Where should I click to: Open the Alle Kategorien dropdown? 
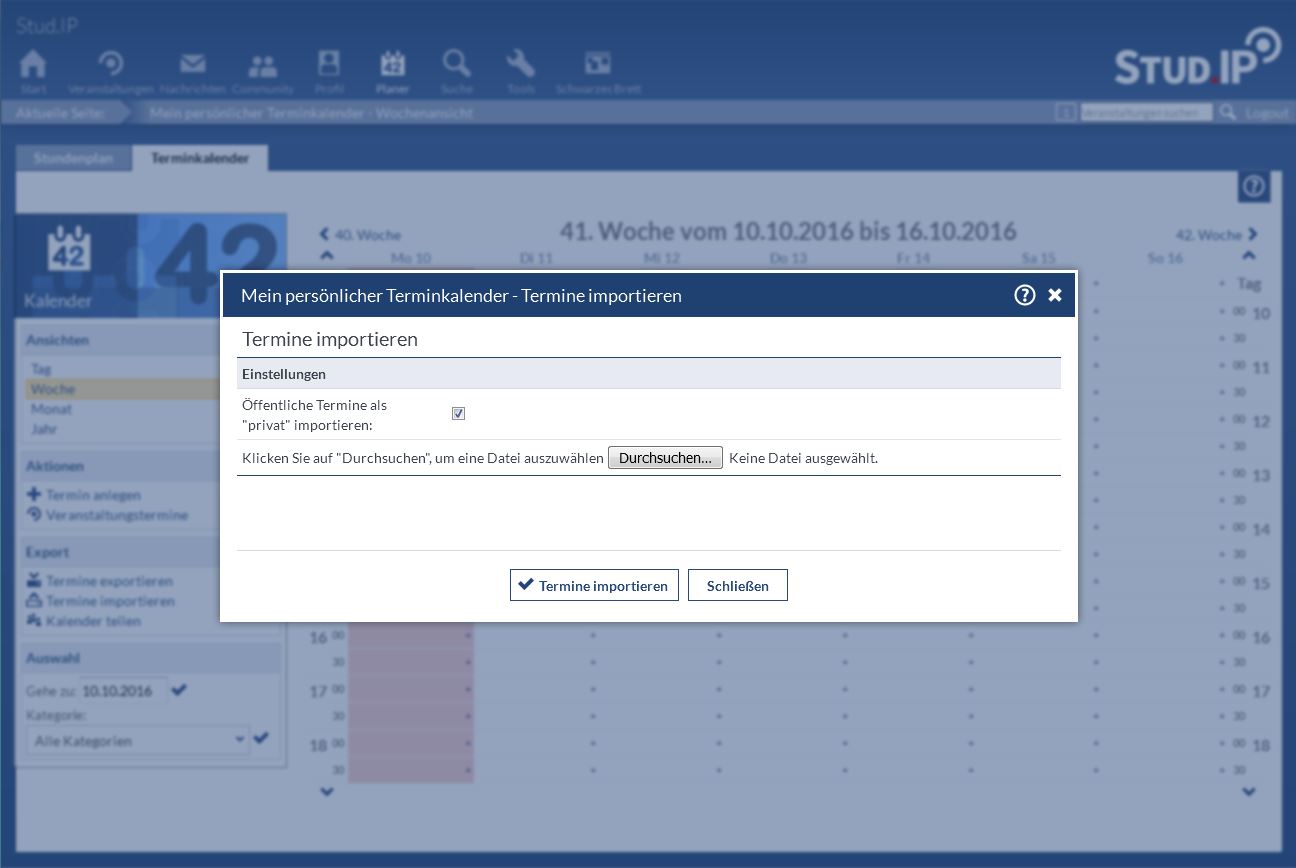coord(138,741)
